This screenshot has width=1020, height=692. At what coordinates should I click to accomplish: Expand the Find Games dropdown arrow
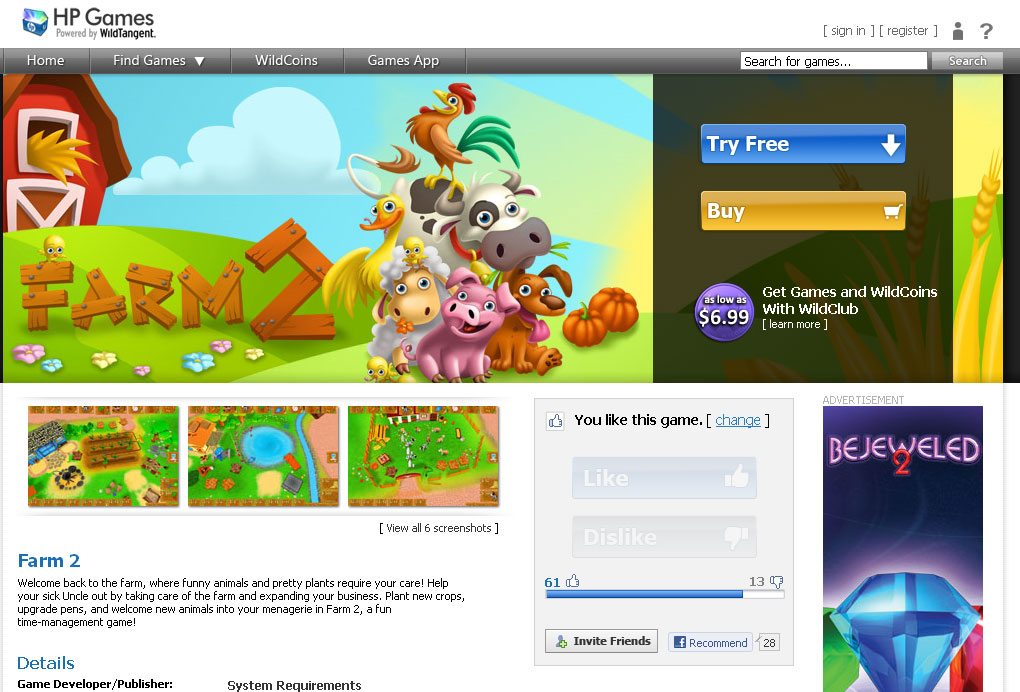(x=199, y=61)
